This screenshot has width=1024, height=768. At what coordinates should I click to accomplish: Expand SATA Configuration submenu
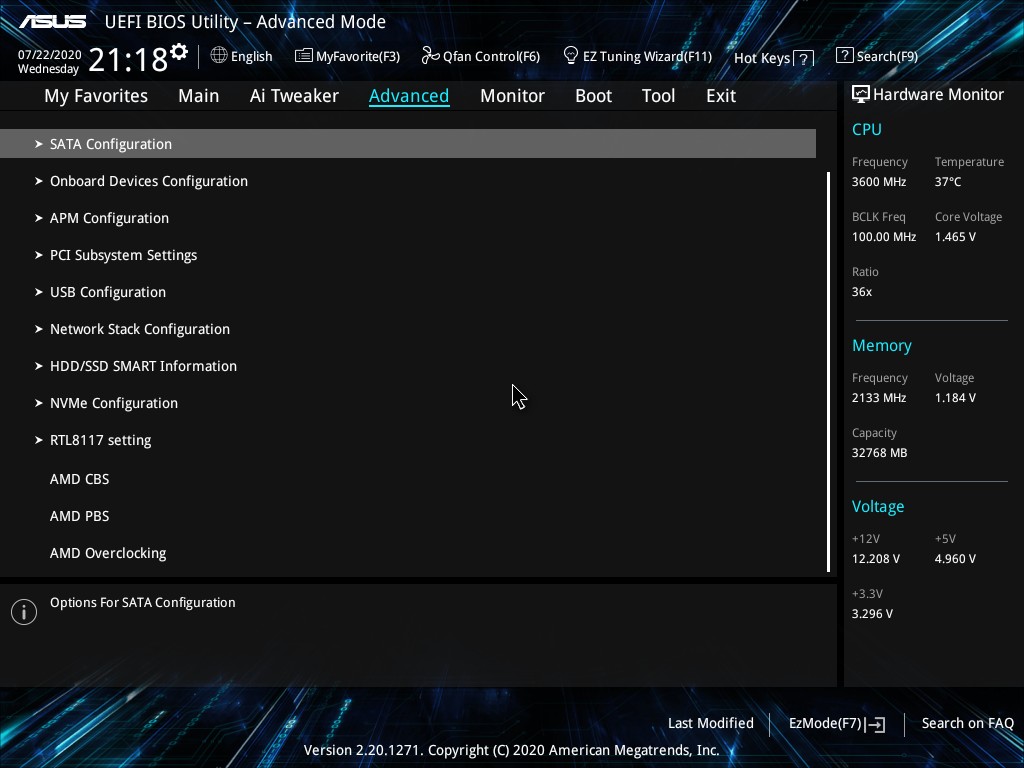110,144
